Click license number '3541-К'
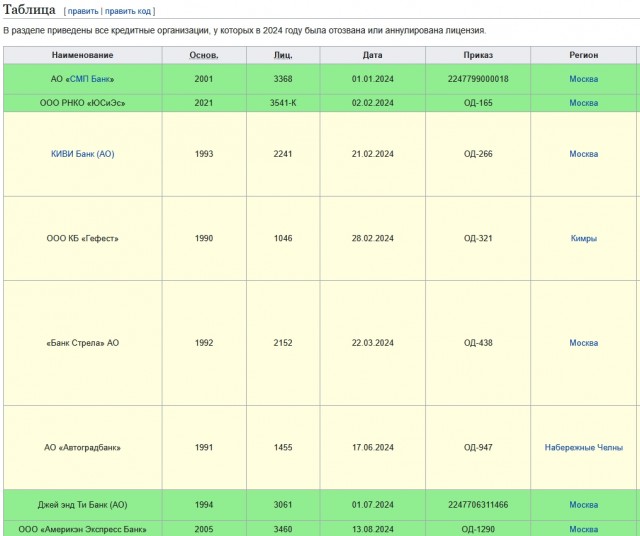The height and width of the screenshot is (536, 640). [x=283, y=103]
